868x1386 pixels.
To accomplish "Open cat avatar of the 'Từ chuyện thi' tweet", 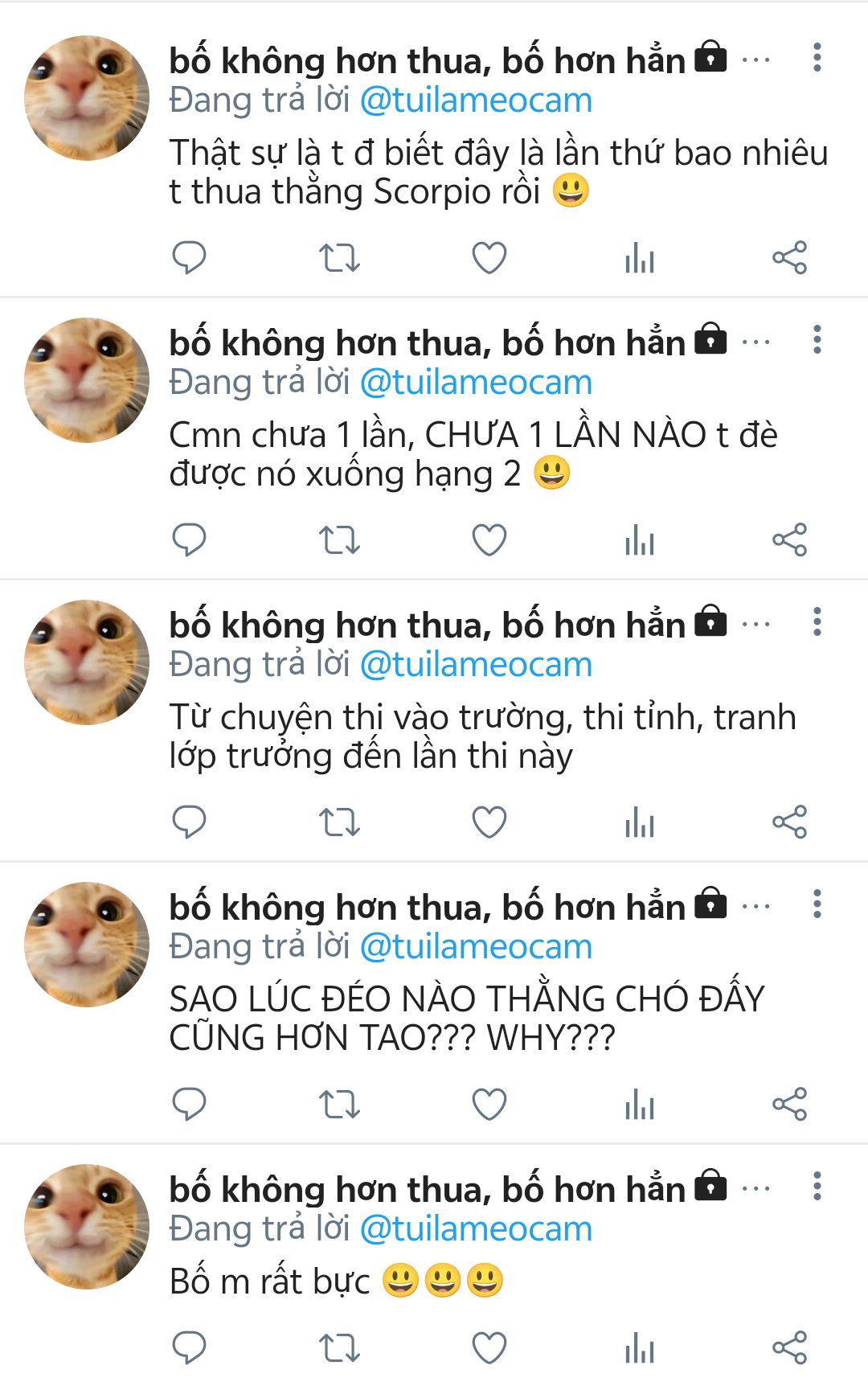I will click(87, 662).
